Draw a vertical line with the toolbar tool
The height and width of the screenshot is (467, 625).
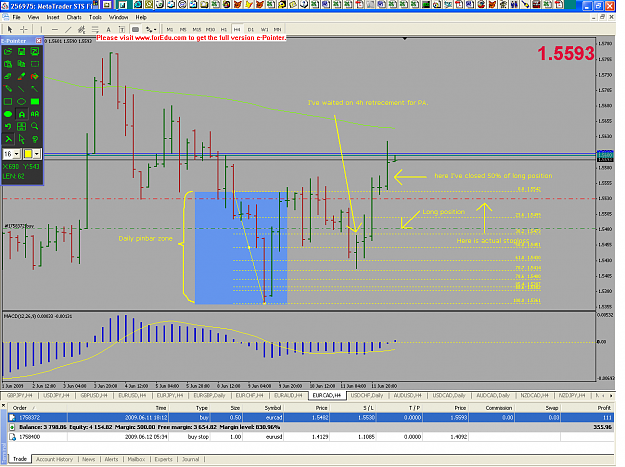coord(41,29)
